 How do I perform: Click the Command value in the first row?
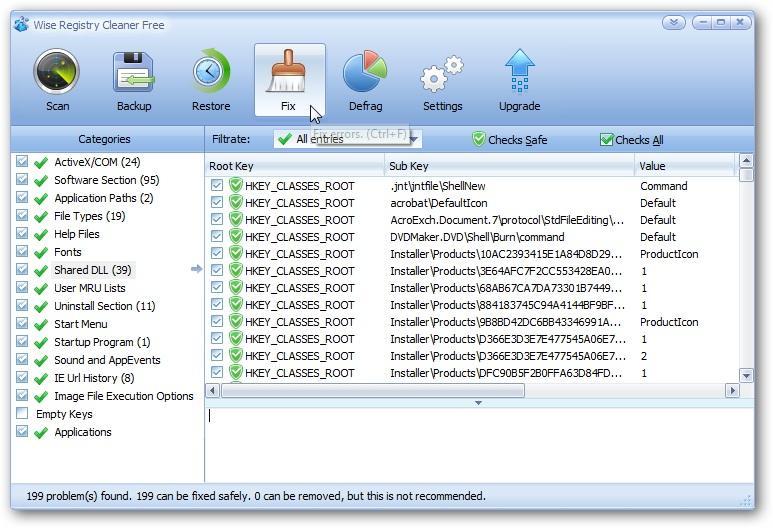pos(664,186)
